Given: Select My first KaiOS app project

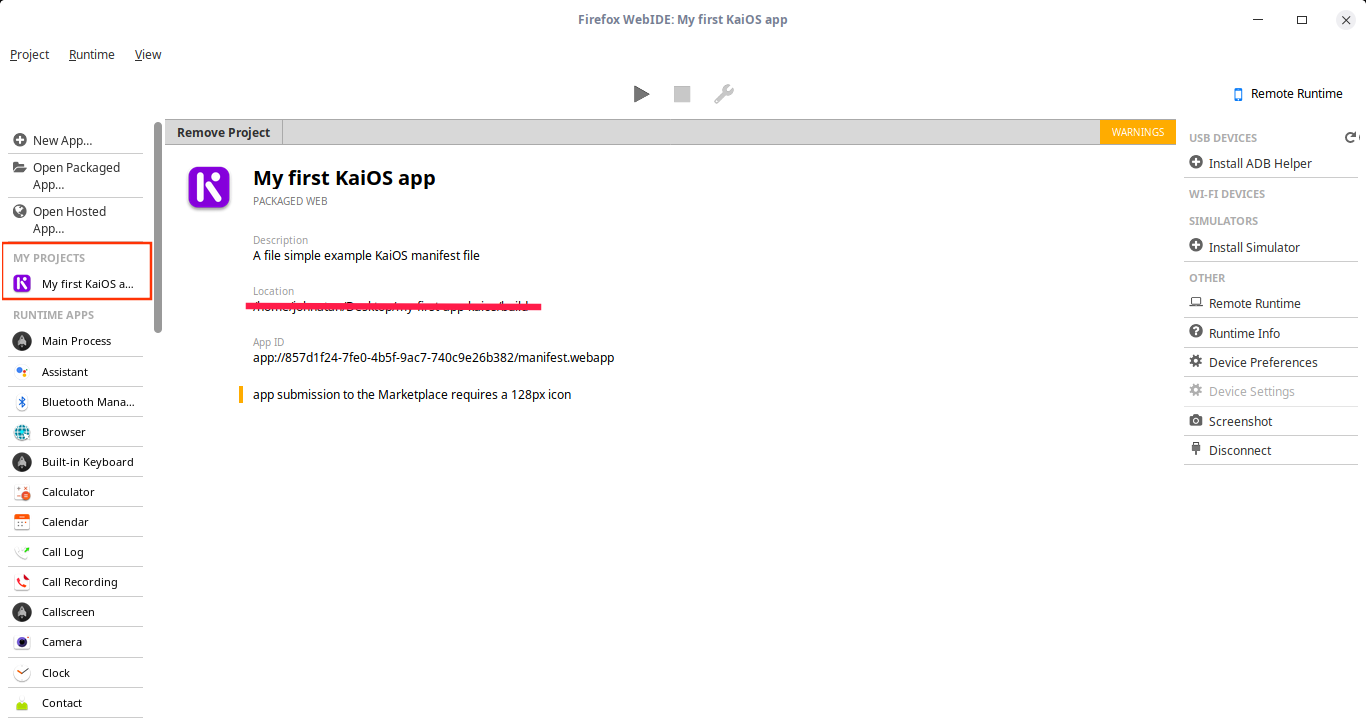Looking at the screenshot, I should click(x=76, y=284).
